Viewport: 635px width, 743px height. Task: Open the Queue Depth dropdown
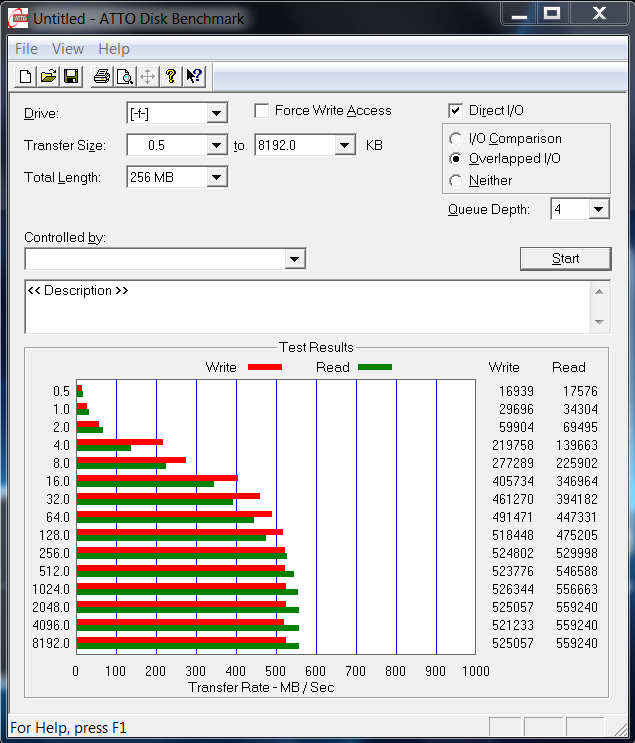click(x=598, y=209)
